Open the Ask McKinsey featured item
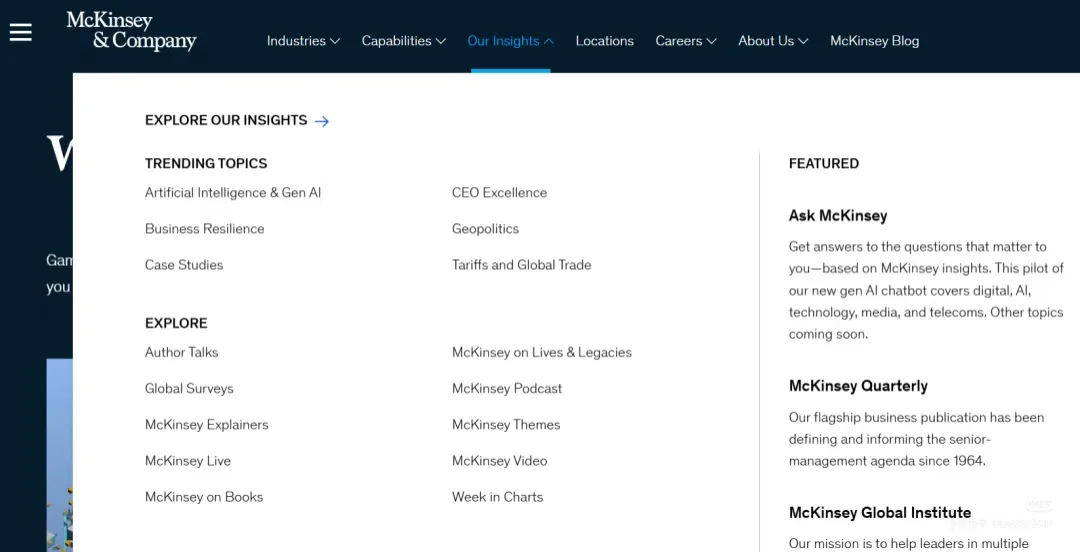This screenshot has width=1080, height=552. (x=838, y=216)
